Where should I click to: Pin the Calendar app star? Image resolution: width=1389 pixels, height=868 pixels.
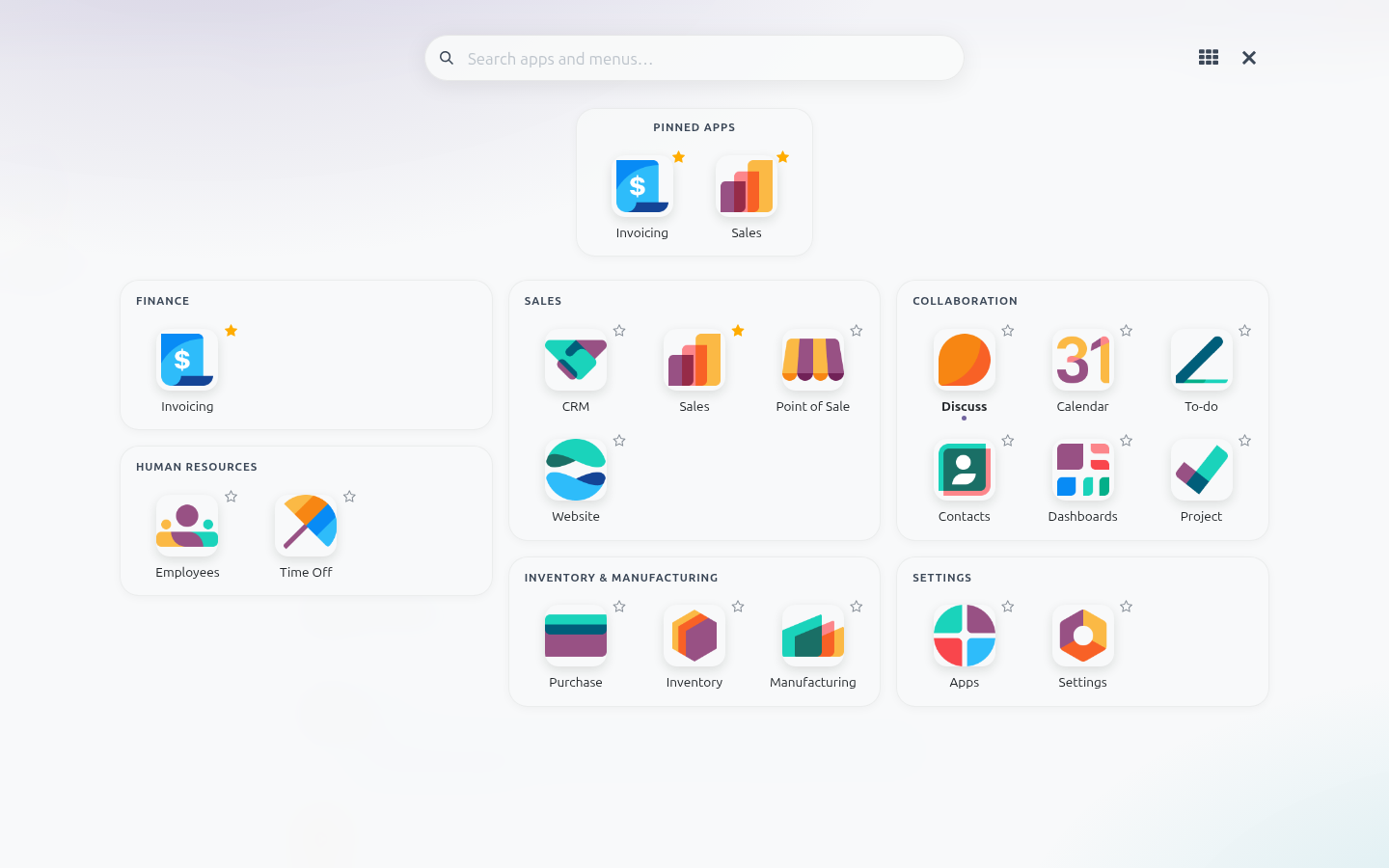click(1127, 331)
